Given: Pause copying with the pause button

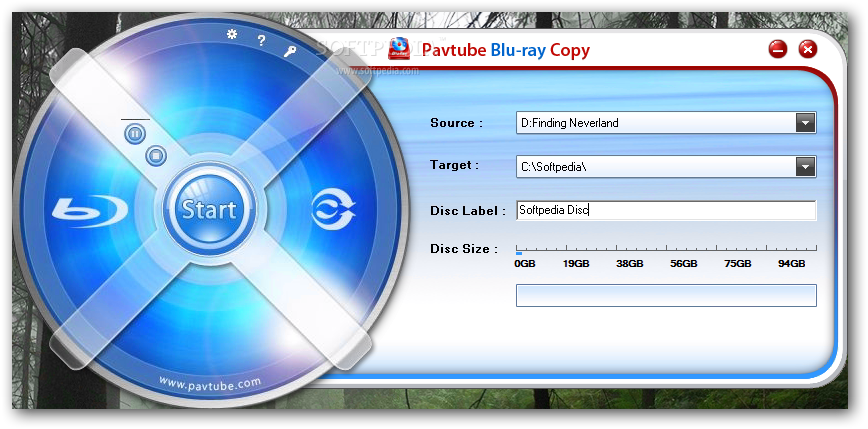Looking at the screenshot, I should click(135, 133).
